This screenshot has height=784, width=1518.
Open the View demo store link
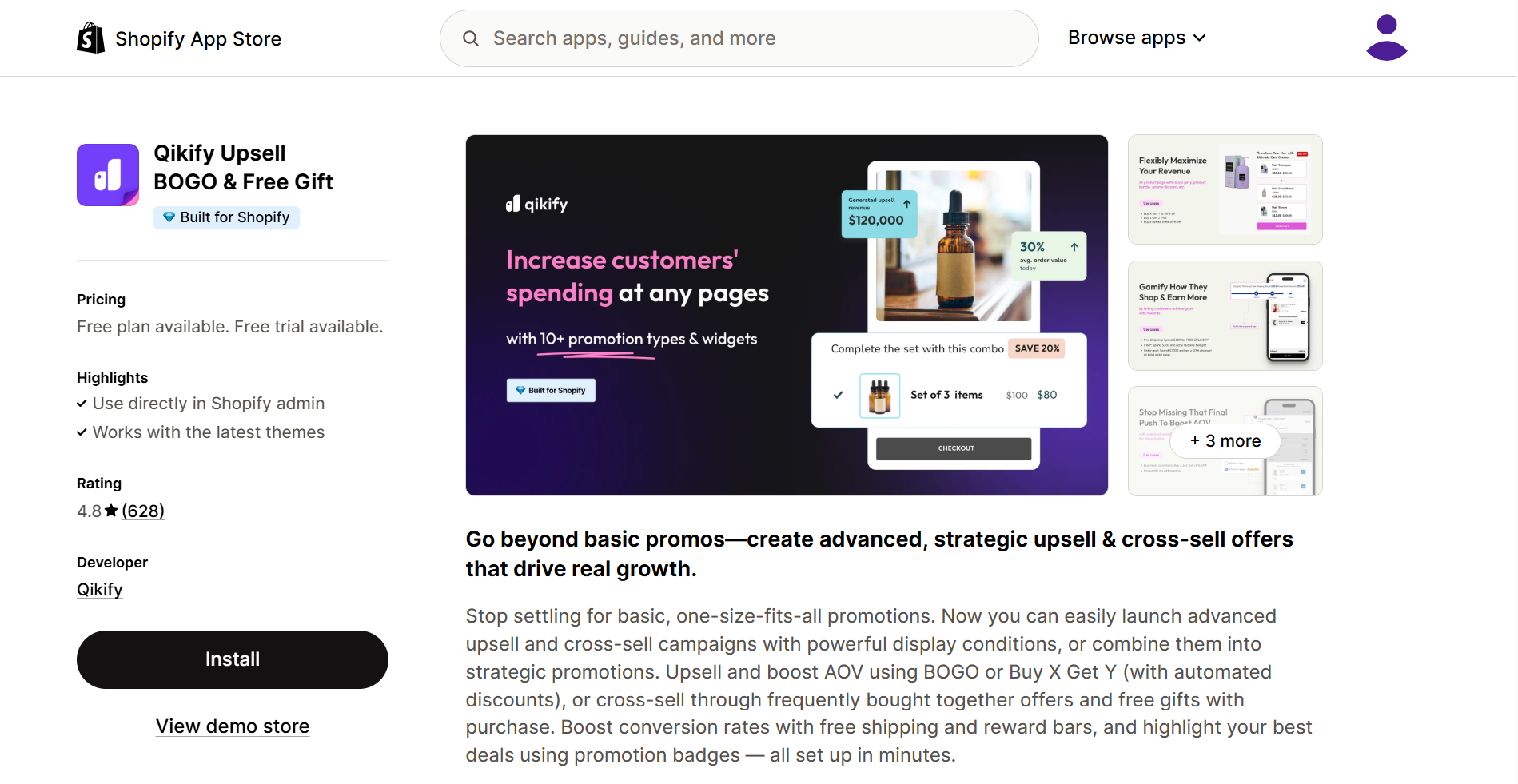pyautogui.click(x=233, y=726)
